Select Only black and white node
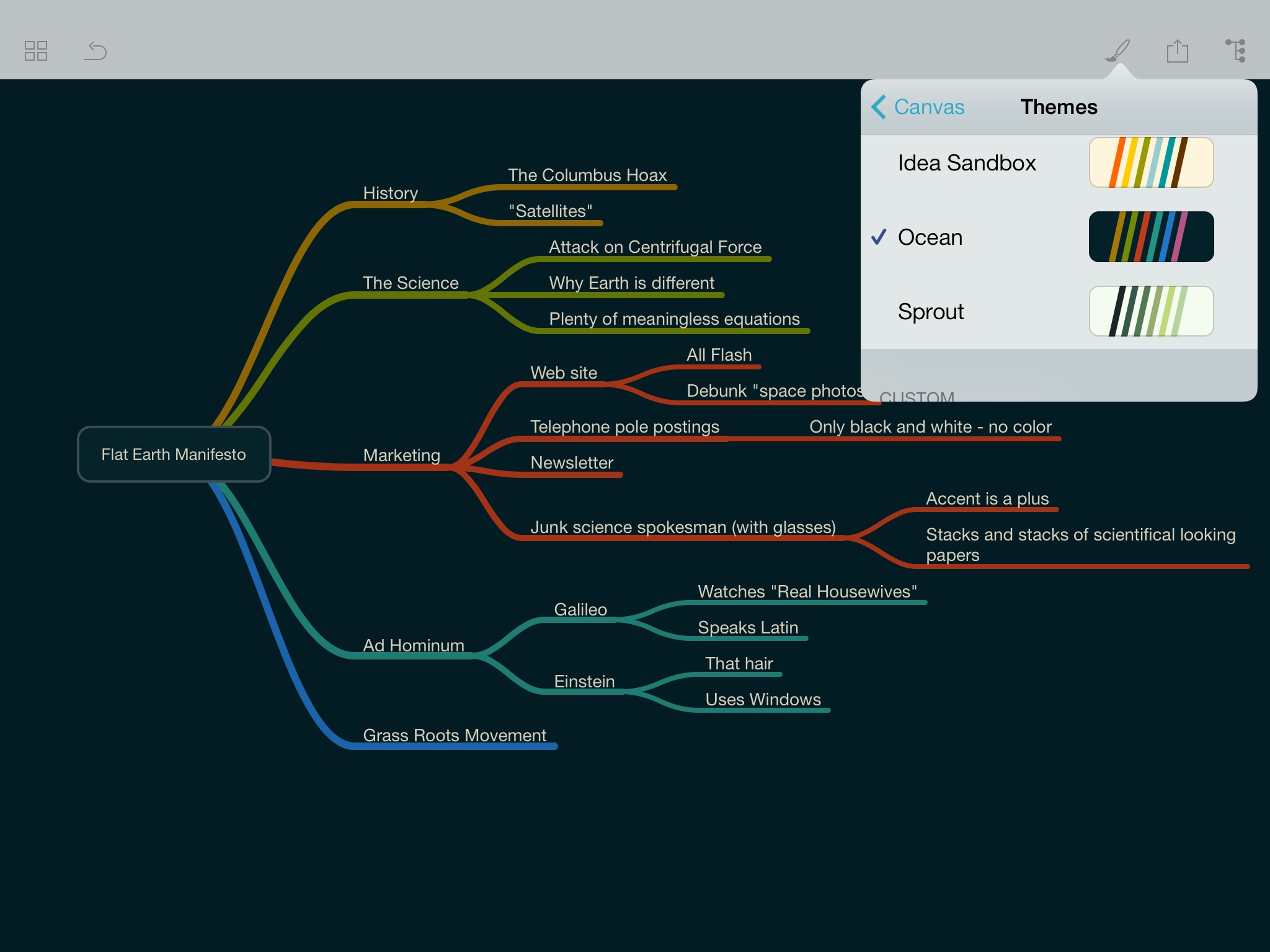The image size is (1270, 952). pos(931,427)
